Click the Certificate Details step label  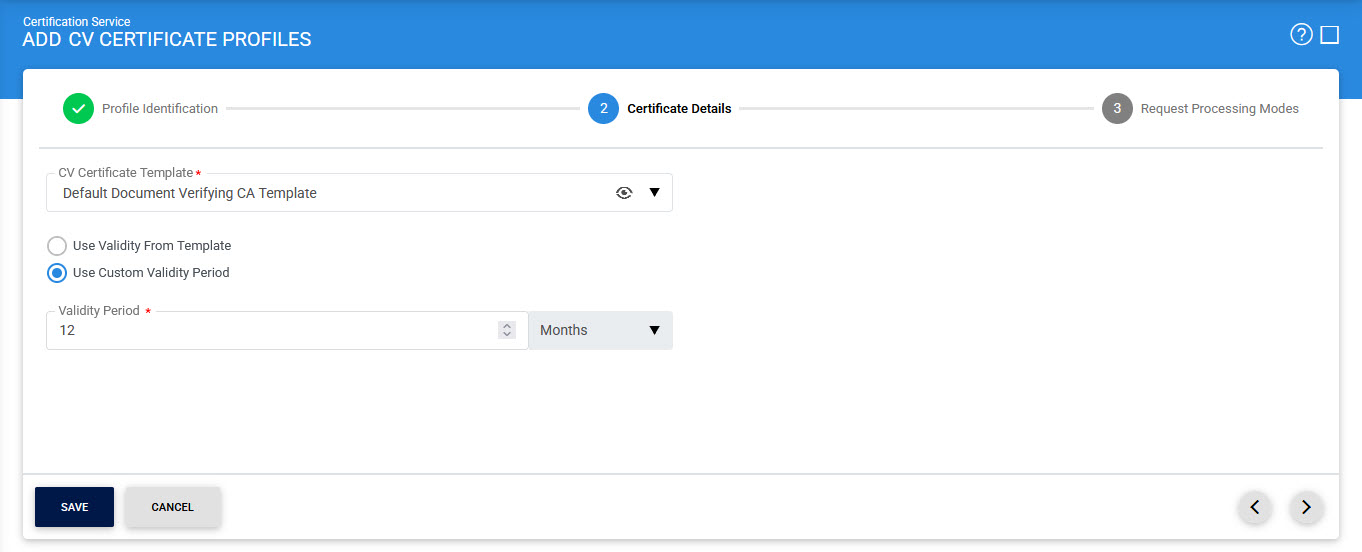[679, 109]
